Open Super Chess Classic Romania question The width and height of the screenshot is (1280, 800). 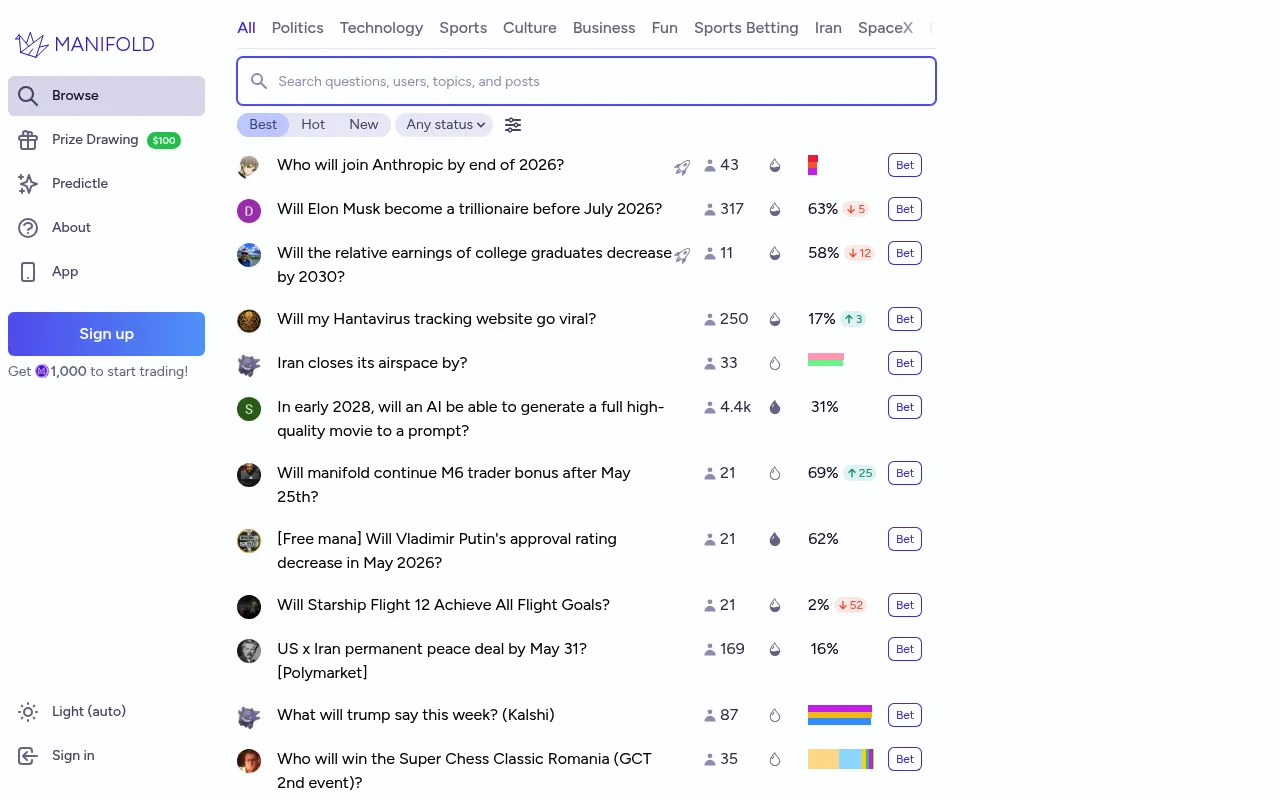[x=464, y=771]
